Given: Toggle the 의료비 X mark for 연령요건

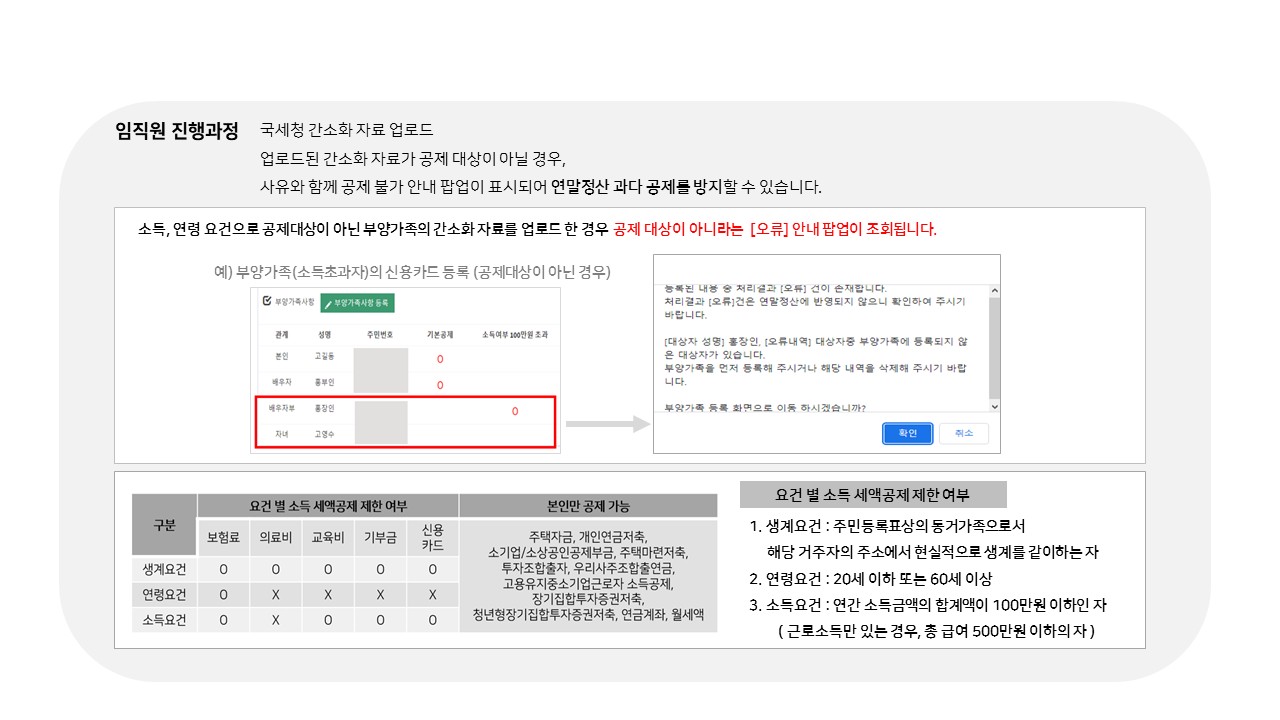Looking at the screenshot, I should (x=275, y=593).
